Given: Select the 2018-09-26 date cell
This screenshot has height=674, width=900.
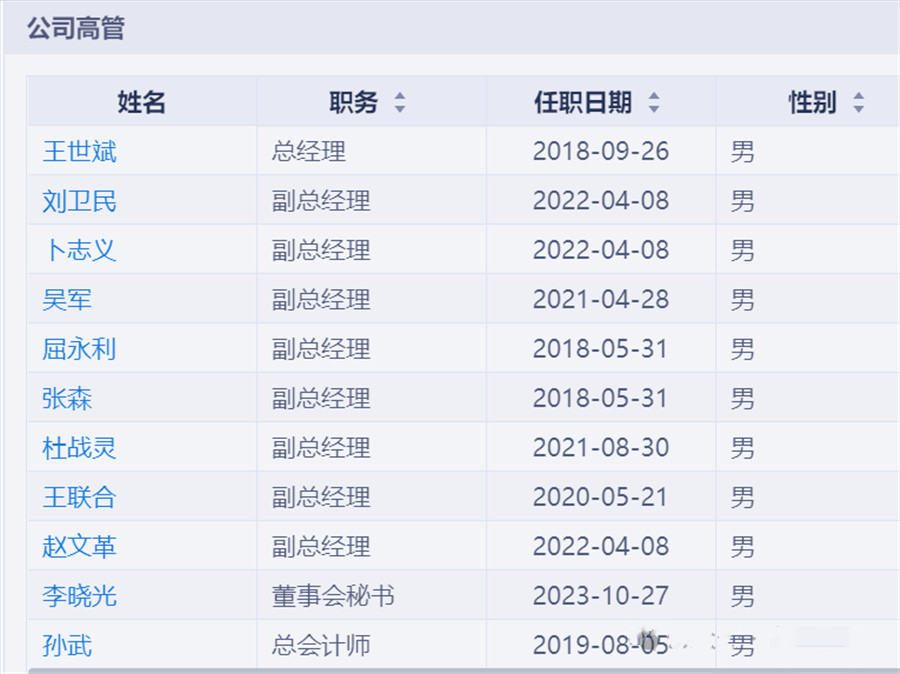Looking at the screenshot, I should 601,152.
